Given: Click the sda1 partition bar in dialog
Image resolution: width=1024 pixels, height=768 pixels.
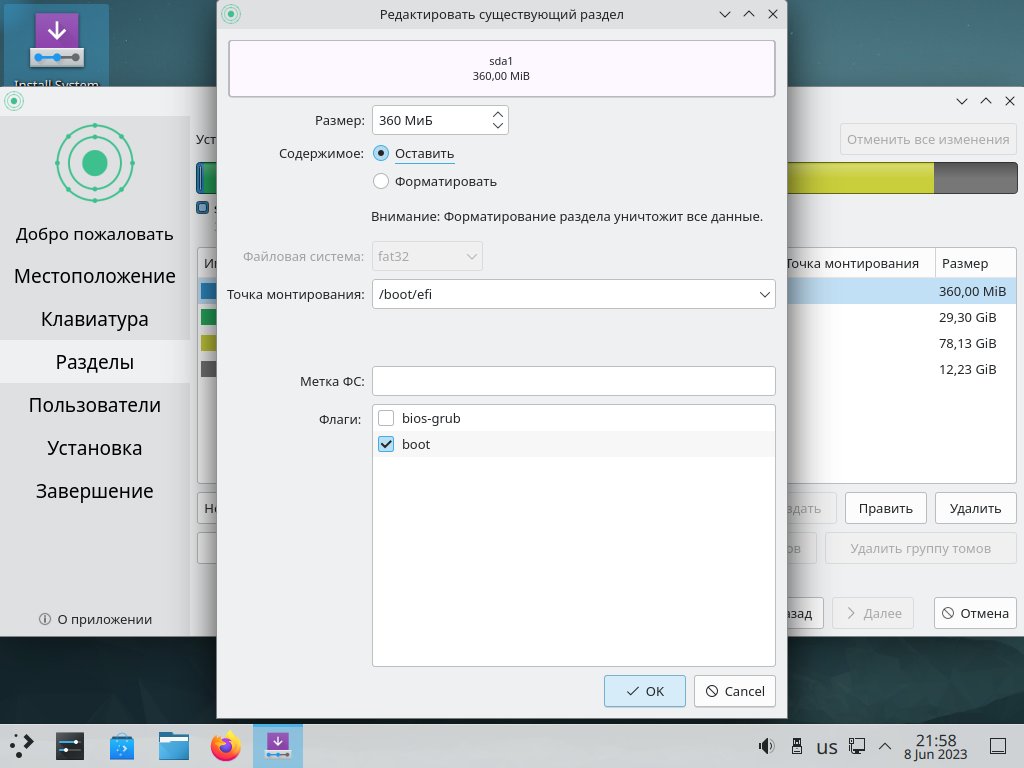Looking at the screenshot, I should (502, 69).
